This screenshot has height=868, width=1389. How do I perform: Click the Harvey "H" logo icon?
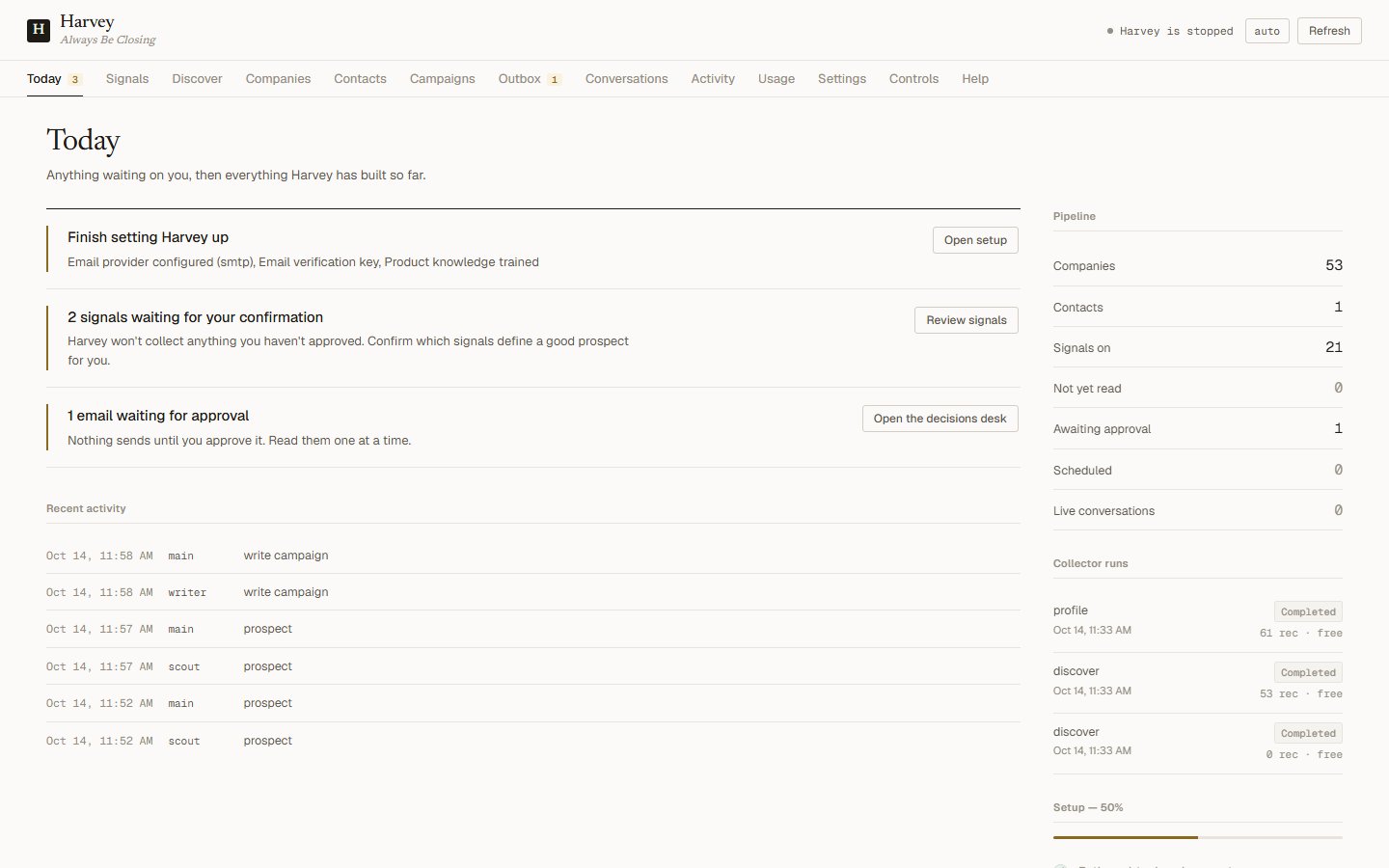[x=39, y=30]
